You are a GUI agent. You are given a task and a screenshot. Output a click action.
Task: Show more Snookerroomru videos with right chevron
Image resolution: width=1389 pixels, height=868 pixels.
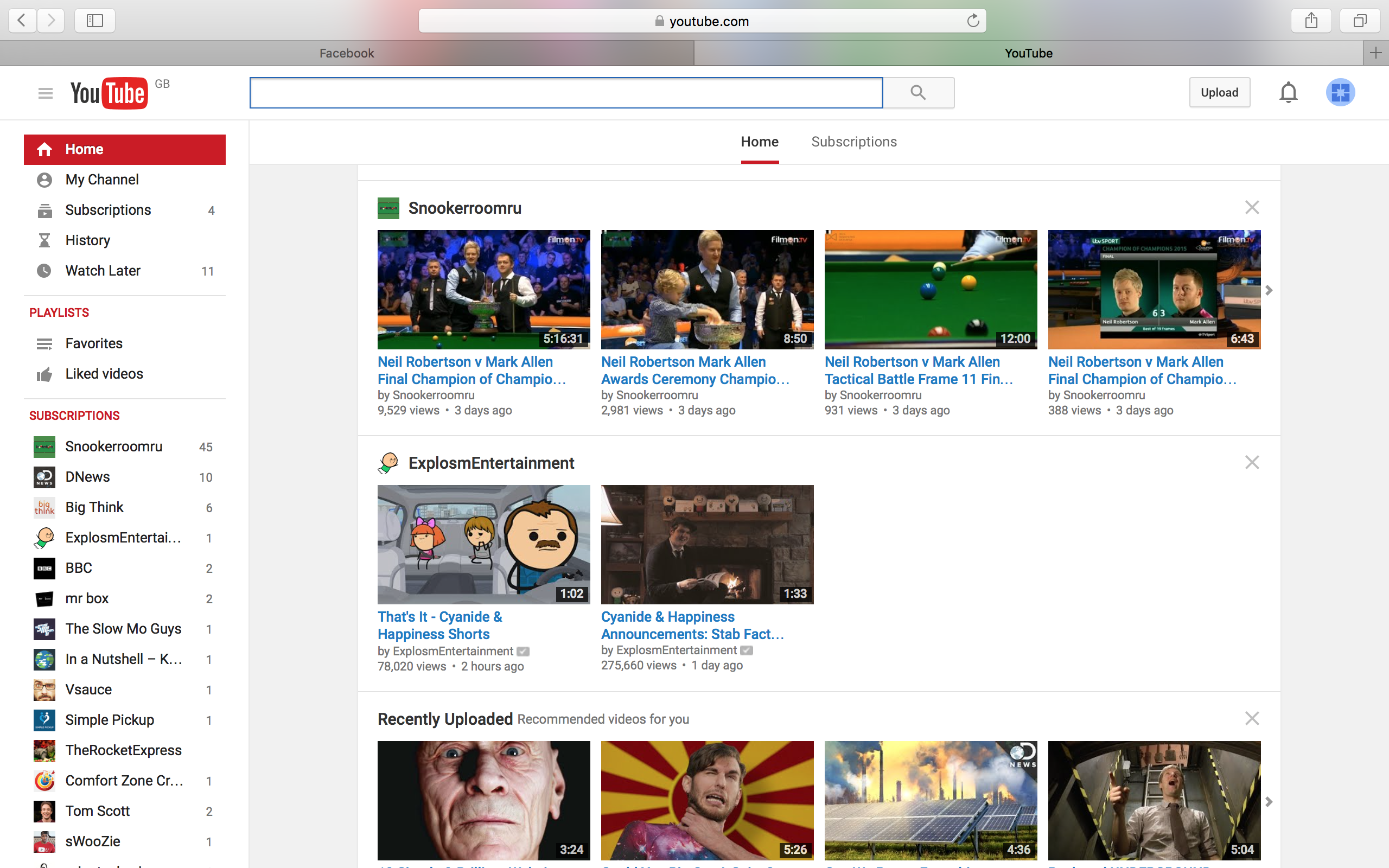click(x=1269, y=290)
